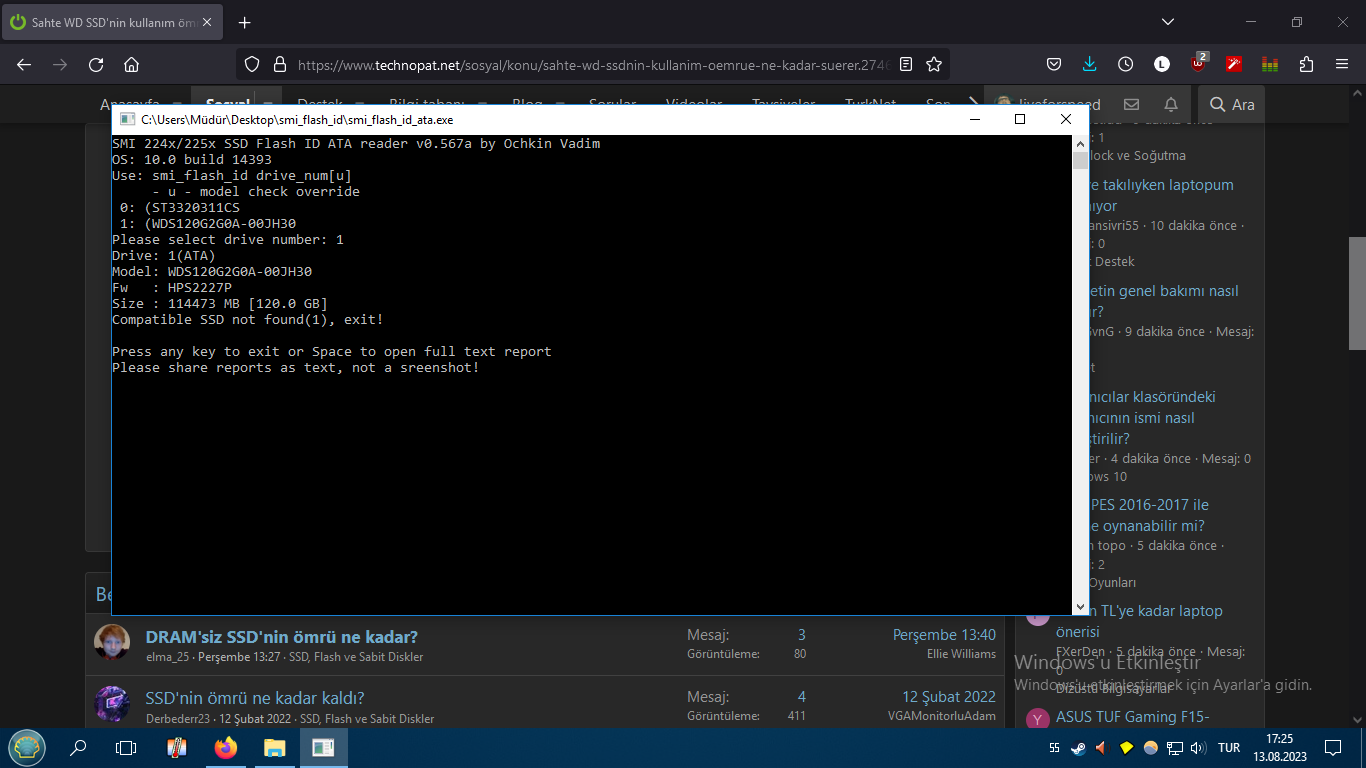Switch to the console app on taskbar

323,748
